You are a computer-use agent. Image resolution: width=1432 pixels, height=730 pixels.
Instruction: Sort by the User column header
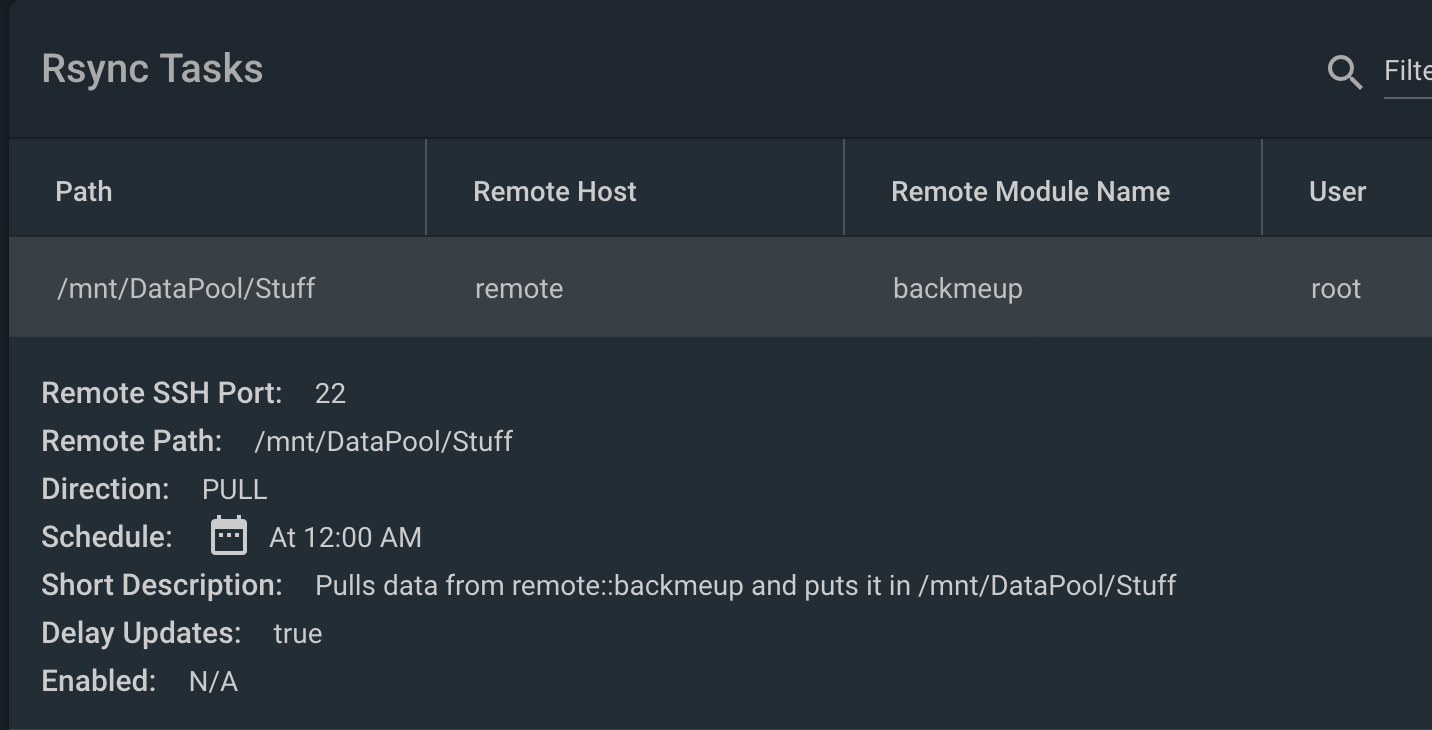coord(1337,191)
